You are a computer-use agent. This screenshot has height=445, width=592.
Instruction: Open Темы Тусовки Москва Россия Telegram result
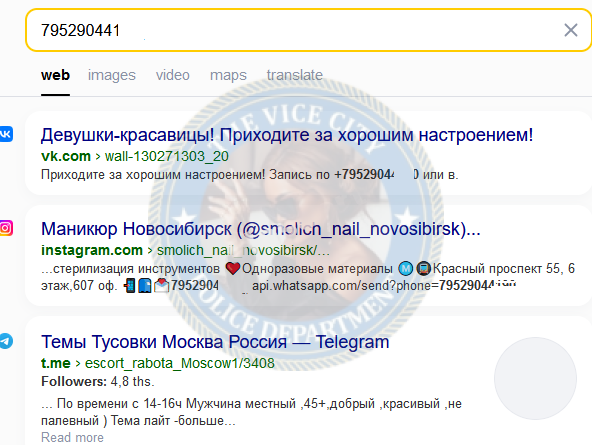tap(215, 342)
